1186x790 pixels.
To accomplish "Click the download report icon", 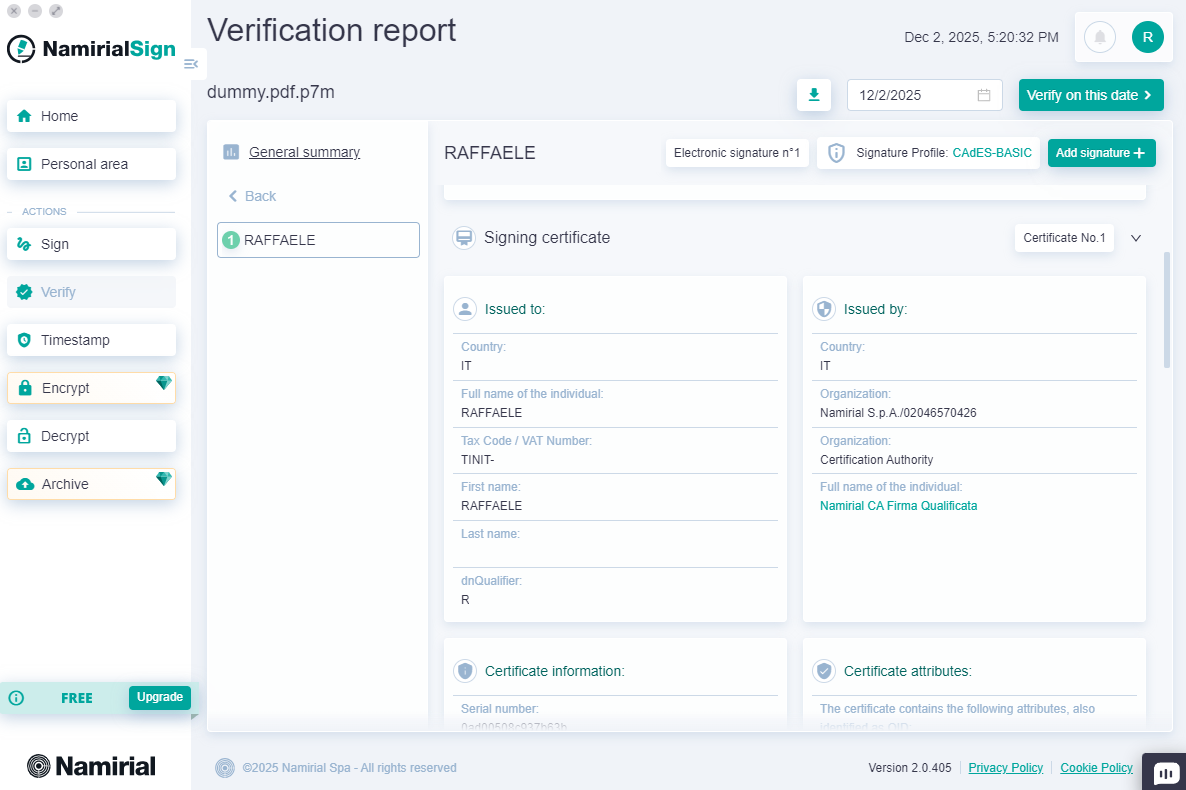I will [x=814, y=95].
